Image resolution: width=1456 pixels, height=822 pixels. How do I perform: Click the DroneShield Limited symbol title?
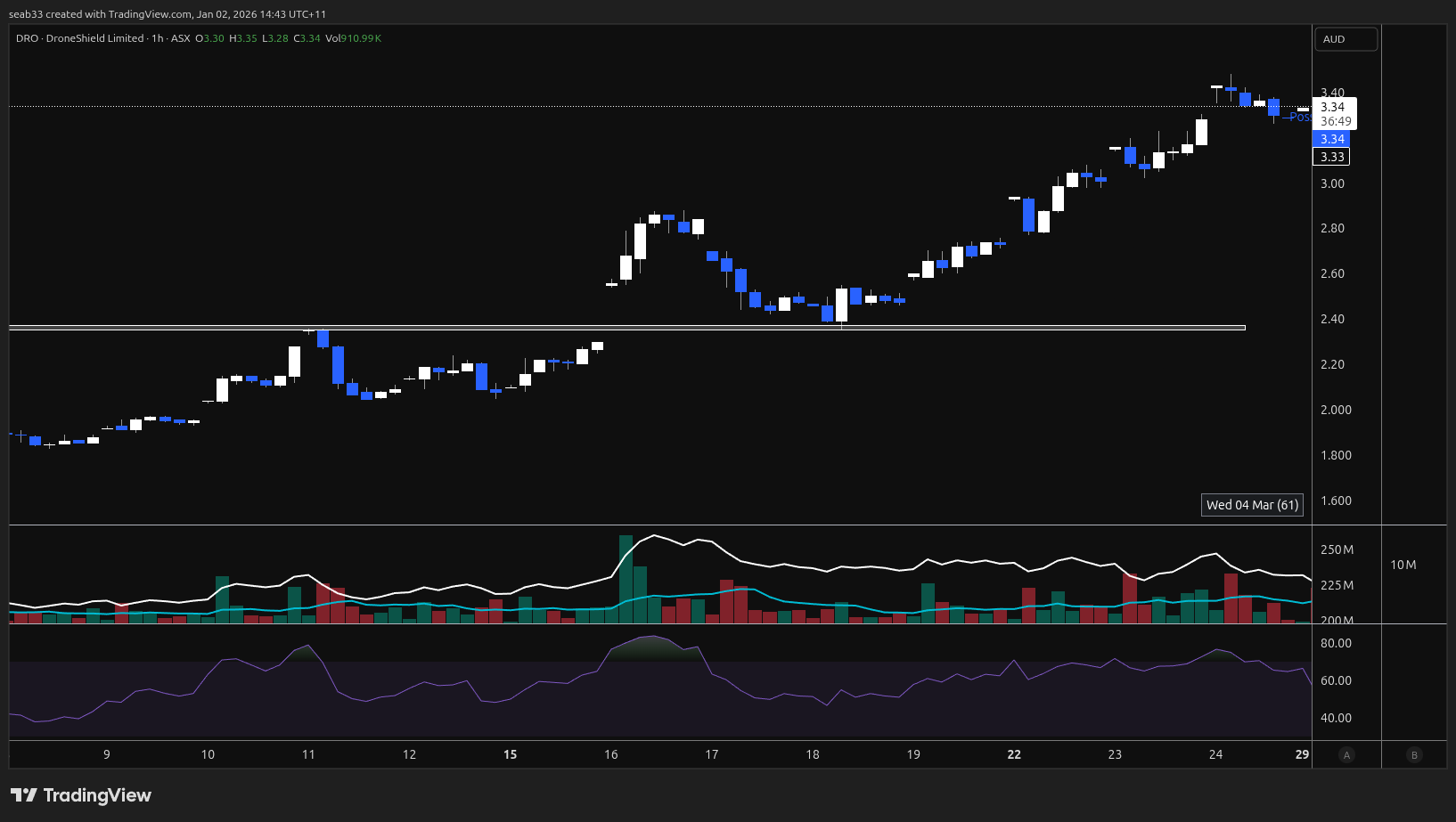pyautogui.click(x=94, y=38)
